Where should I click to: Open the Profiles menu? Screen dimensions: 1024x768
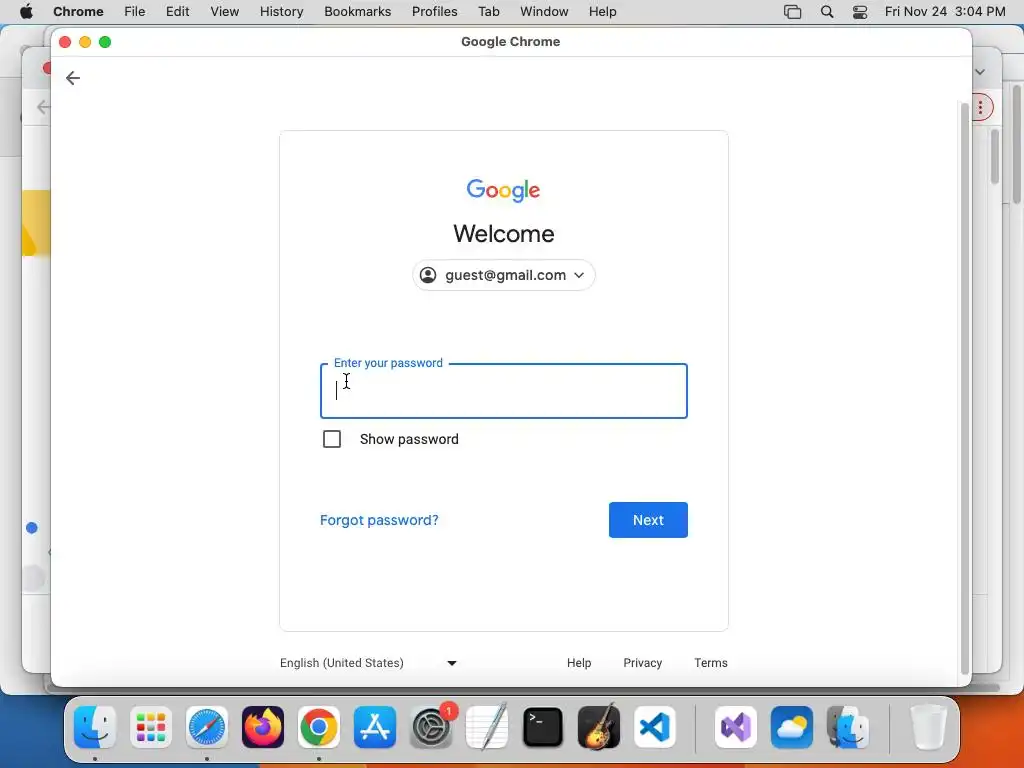click(434, 11)
